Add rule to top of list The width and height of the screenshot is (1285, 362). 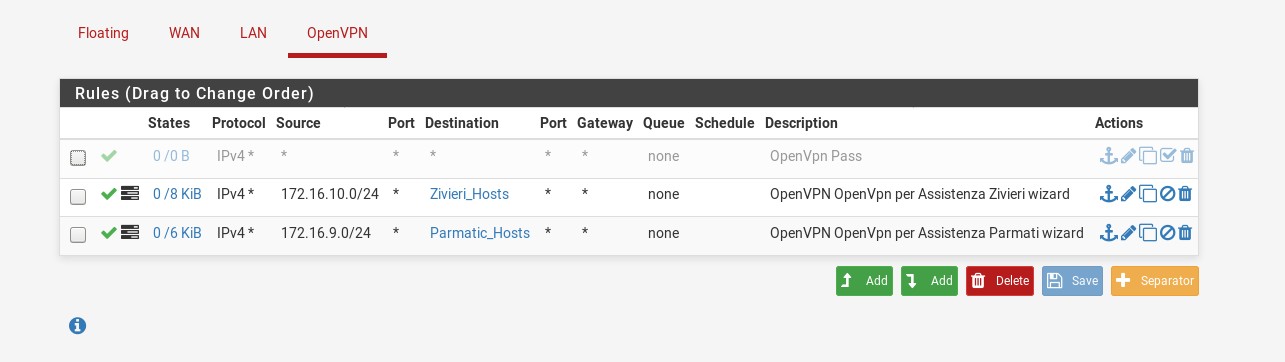[864, 281]
